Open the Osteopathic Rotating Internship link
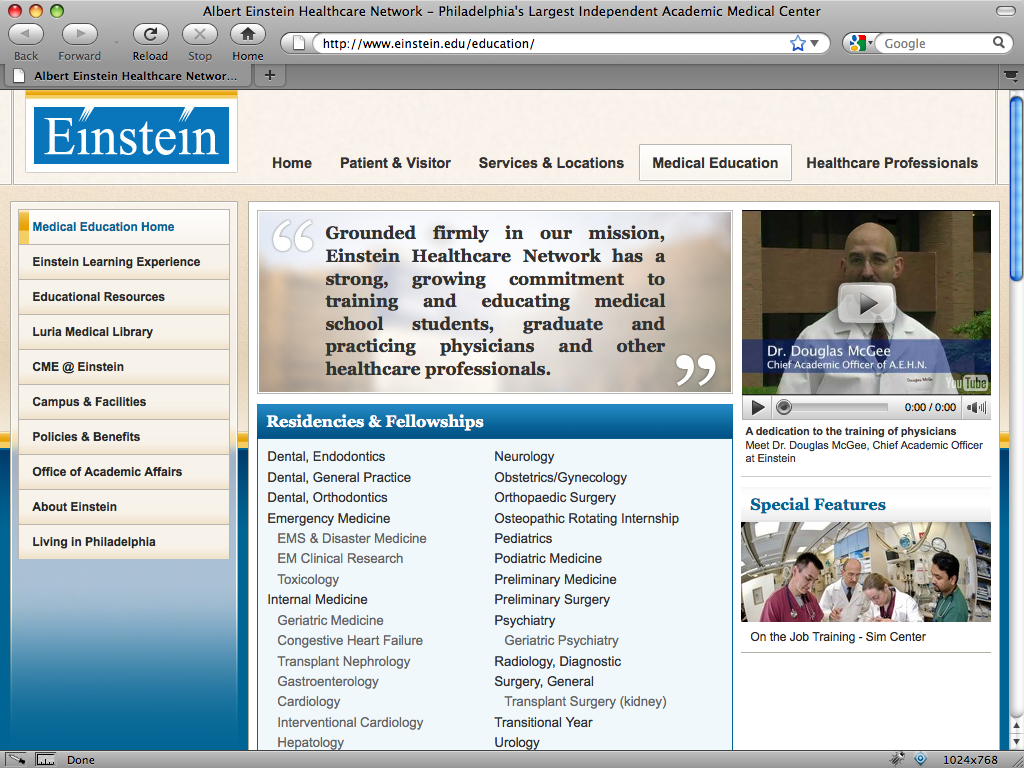The height and width of the screenshot is (768, 1024). (586, 519)
